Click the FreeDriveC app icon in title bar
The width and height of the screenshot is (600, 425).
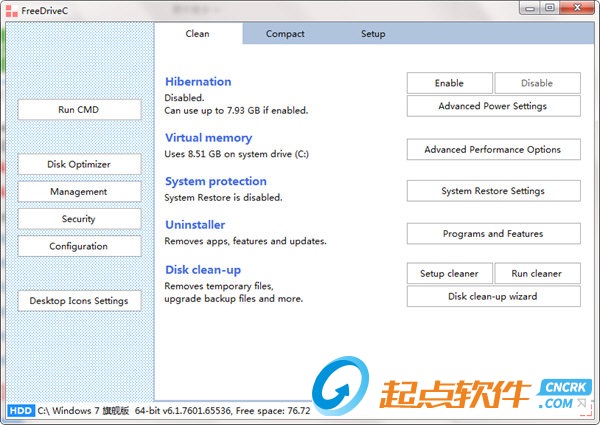[12, 11]
